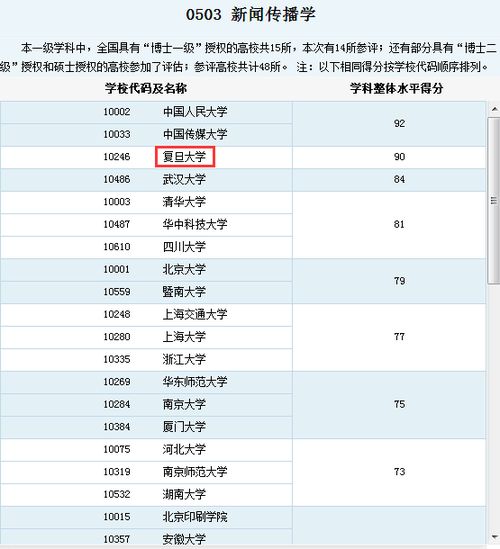This screenshot has width=500, height=549.
Task: Click school code 10003
Action: 117,202
